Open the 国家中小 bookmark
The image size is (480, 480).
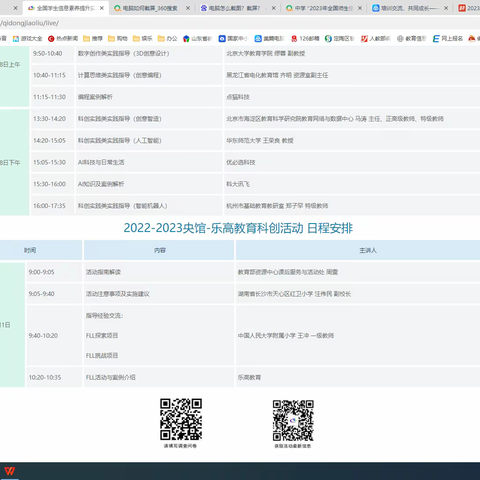click(x=233, y=39)
